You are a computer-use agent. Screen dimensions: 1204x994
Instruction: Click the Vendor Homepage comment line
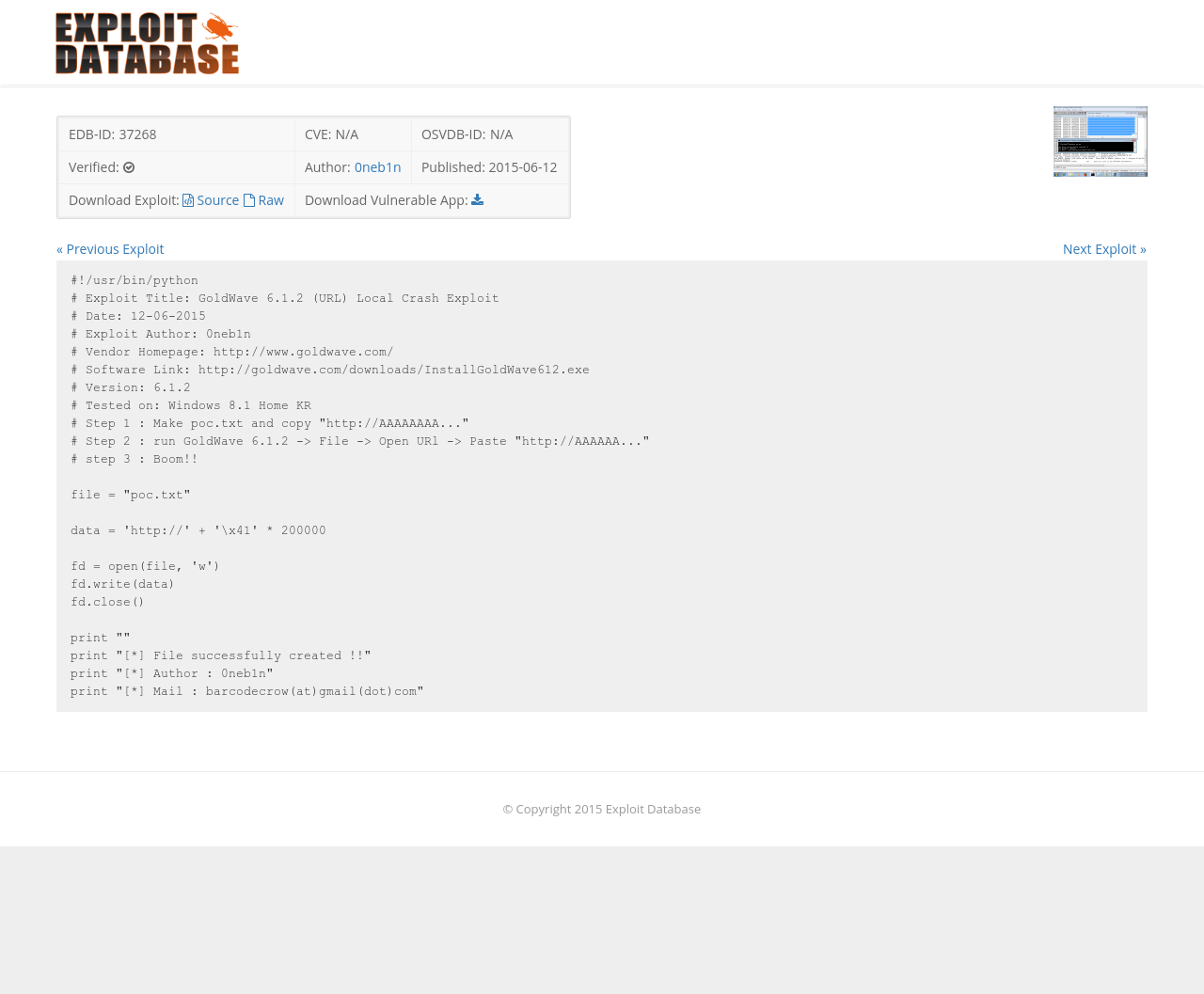point(232,353)
